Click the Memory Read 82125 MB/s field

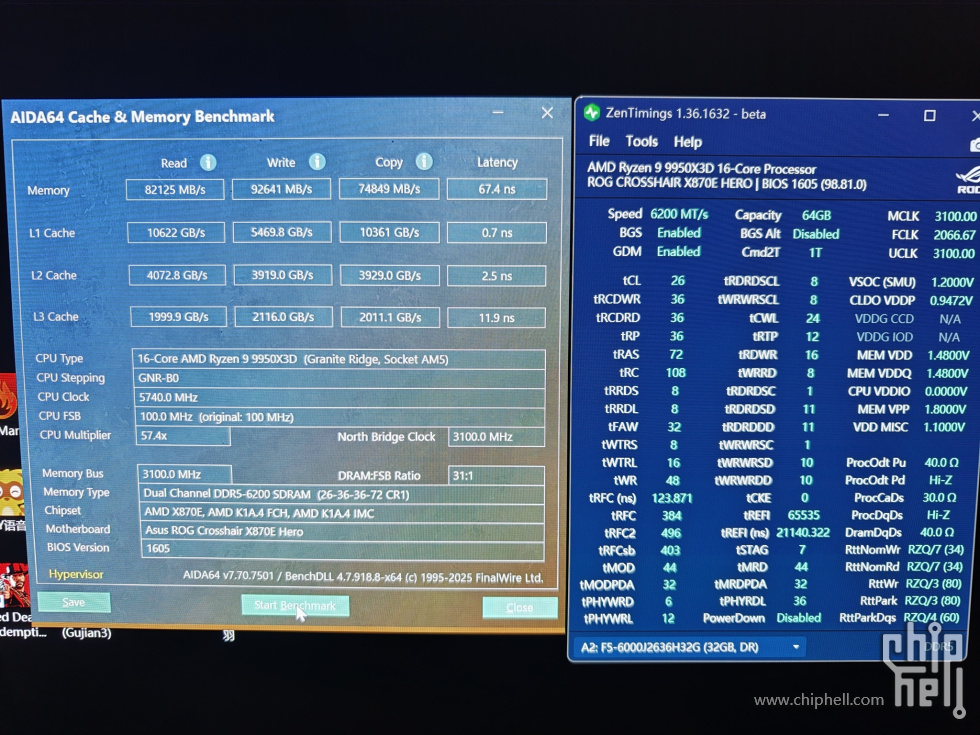coord(175,189)
